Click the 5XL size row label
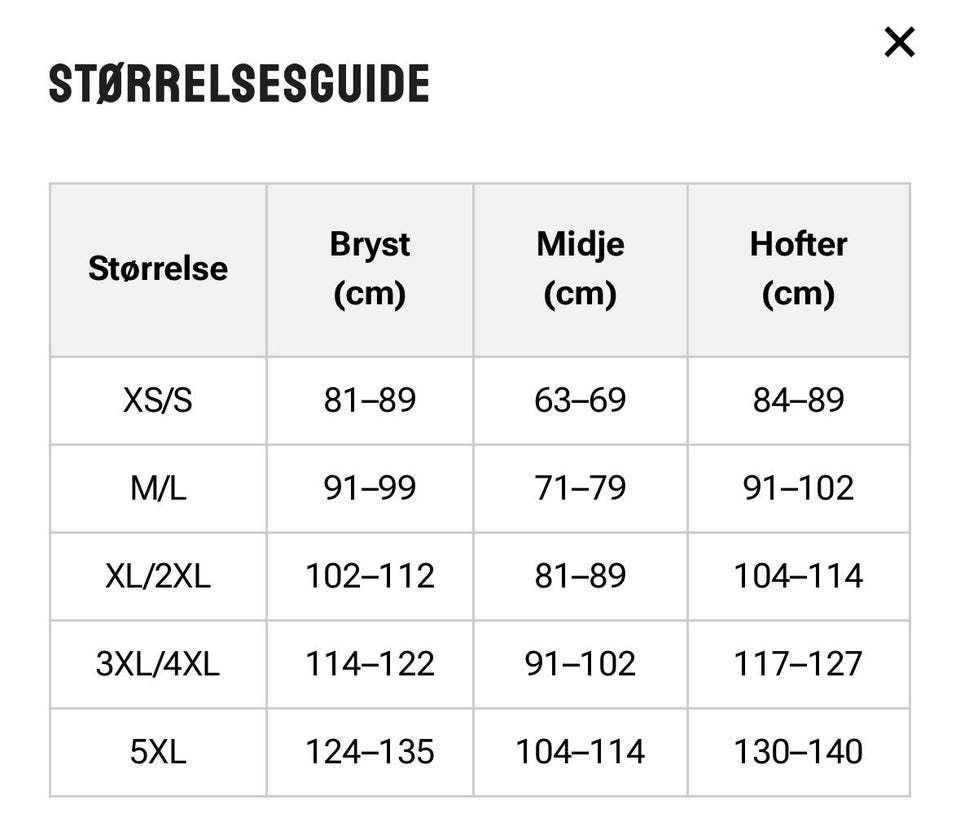 pos(158,752)
